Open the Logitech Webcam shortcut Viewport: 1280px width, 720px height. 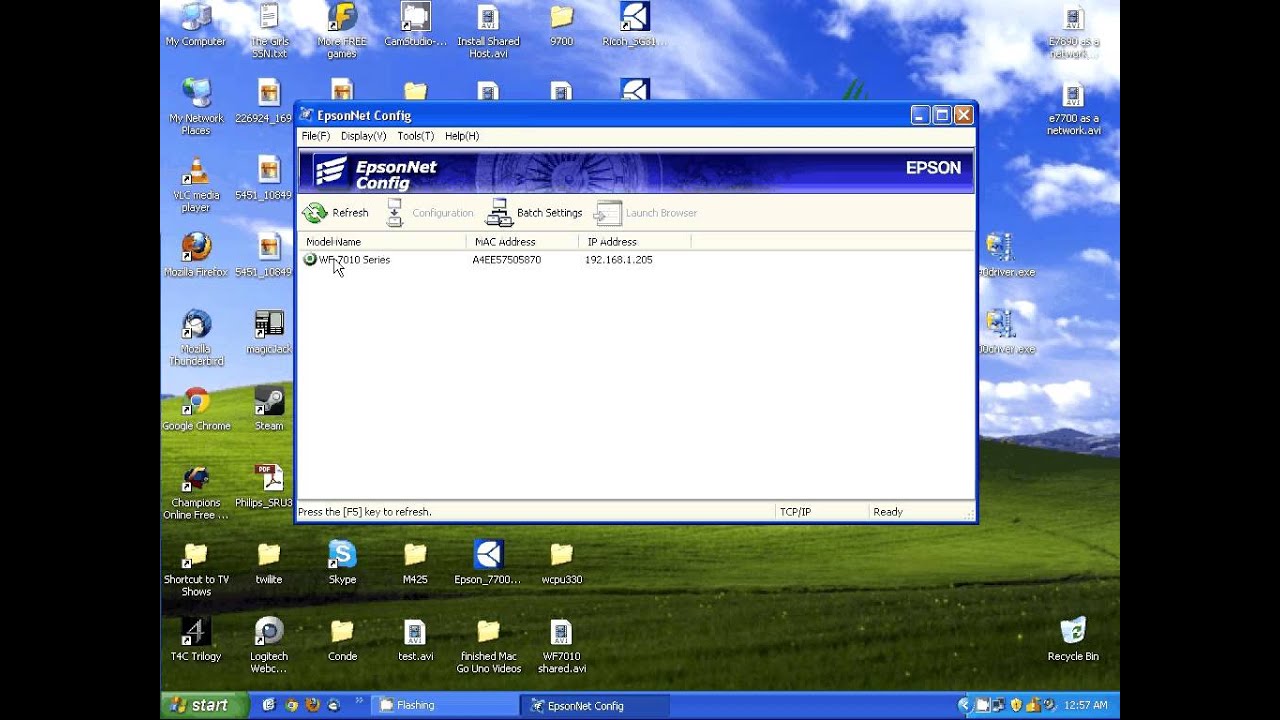[269, 647]
